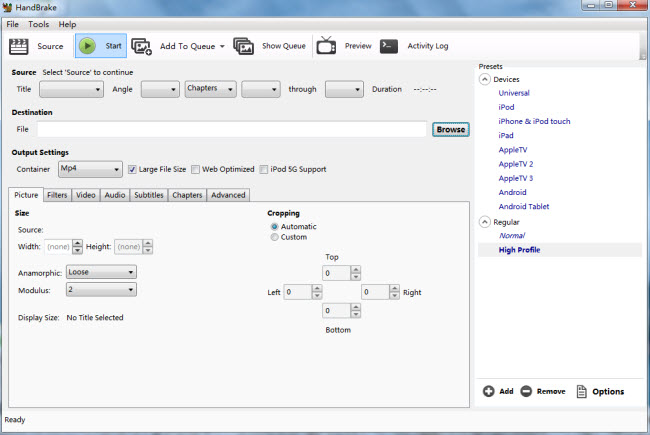
Task: Open the Container Mp4 dropdown
Action: coord(89,169)
